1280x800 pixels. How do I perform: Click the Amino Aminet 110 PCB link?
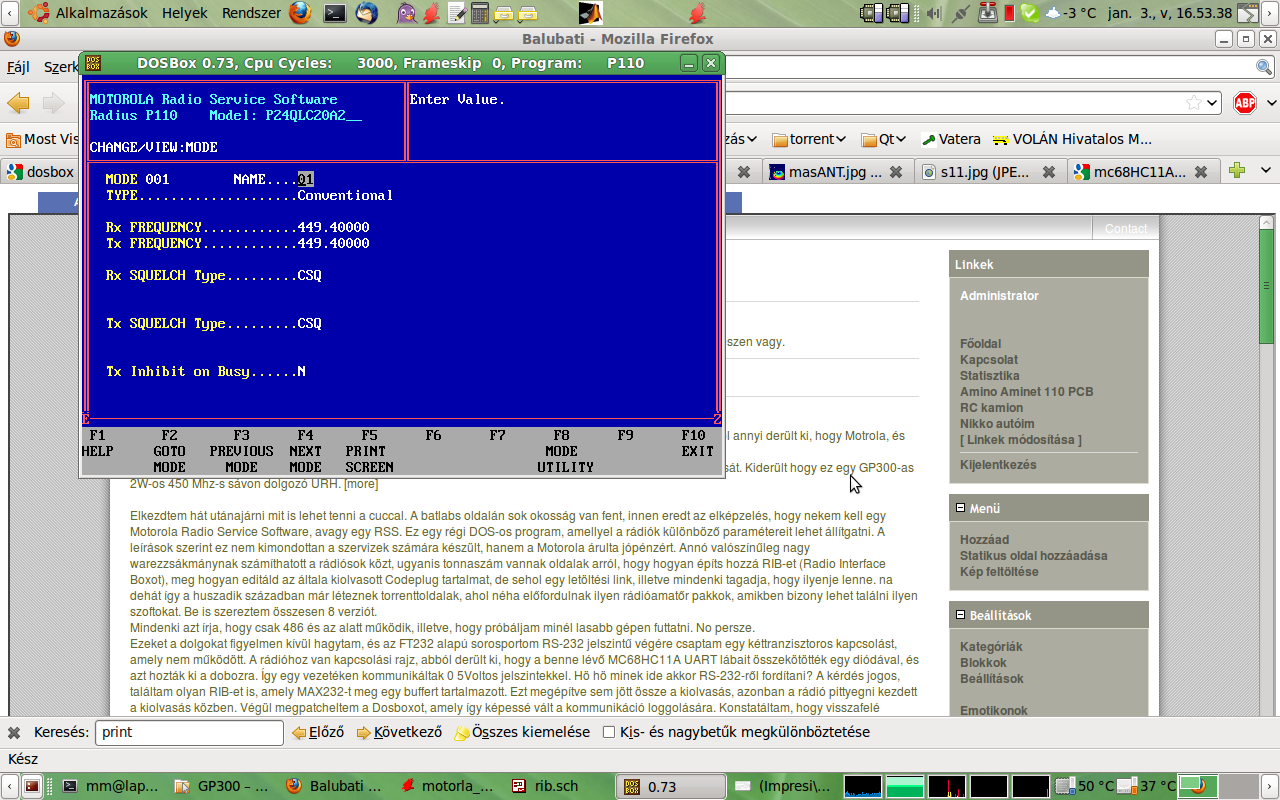(1026, 392)
